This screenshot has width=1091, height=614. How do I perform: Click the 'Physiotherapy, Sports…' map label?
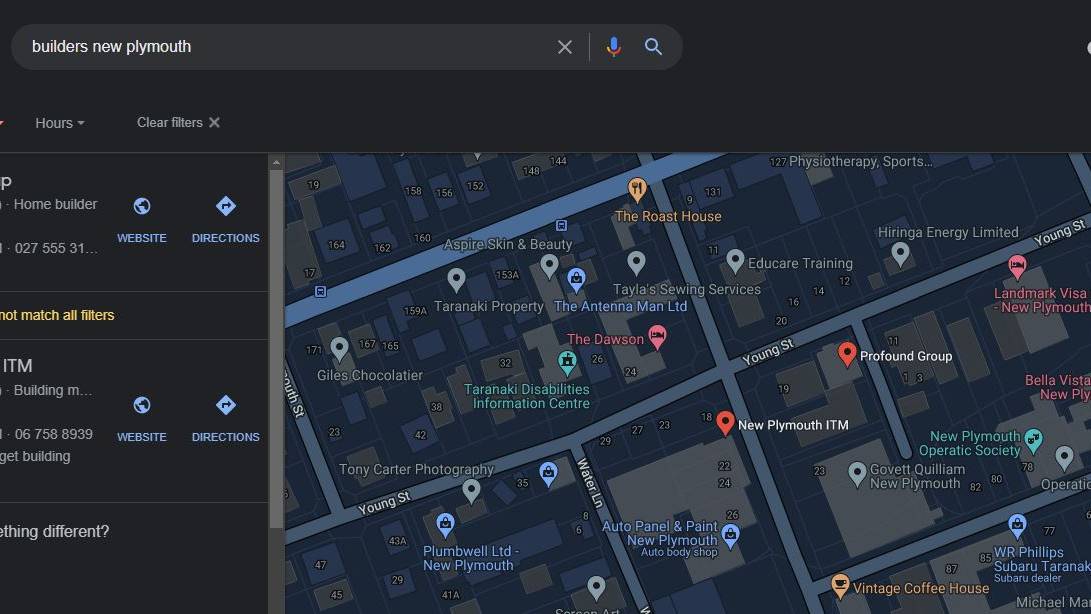coord(861,162)
